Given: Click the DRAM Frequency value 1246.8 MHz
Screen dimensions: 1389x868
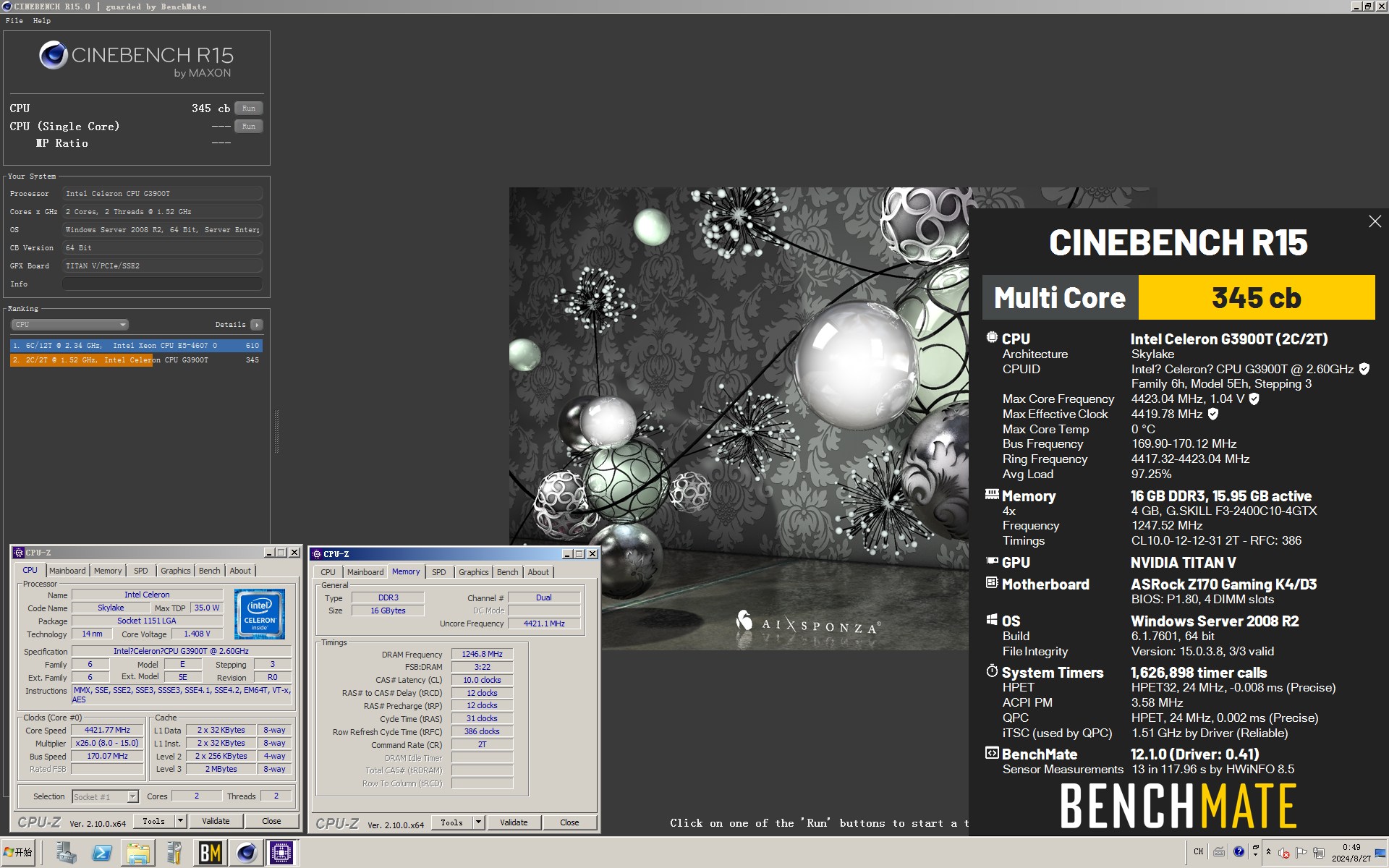Looking at the screenshot, I should tap(482, 654).
